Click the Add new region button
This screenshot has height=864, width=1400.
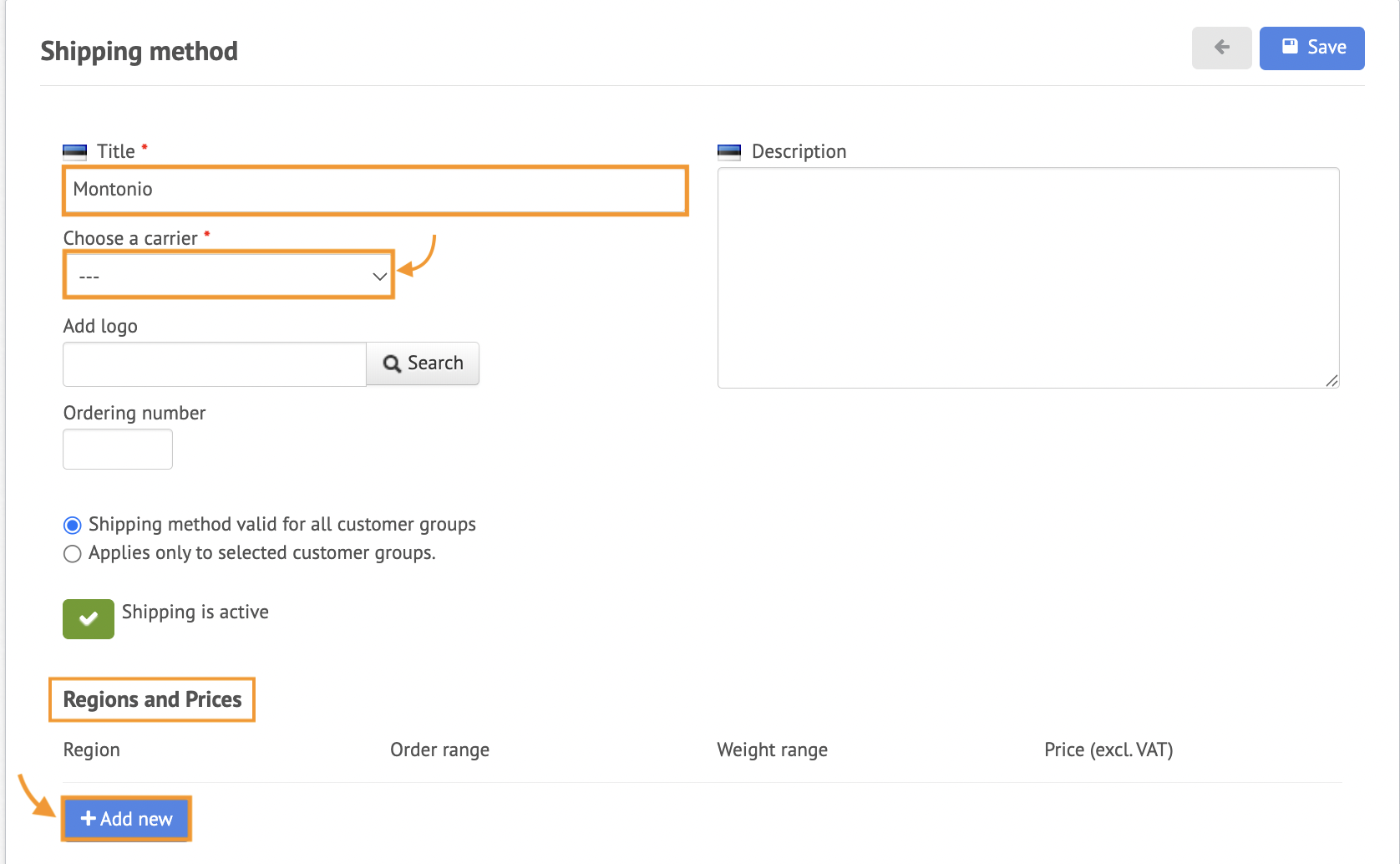(127, 819)
